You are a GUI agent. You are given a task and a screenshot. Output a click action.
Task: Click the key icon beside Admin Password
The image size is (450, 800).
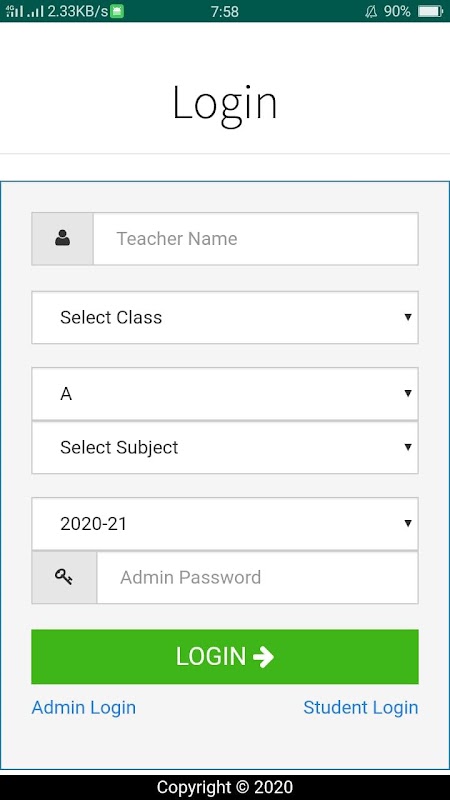click(x=64, y=577)
